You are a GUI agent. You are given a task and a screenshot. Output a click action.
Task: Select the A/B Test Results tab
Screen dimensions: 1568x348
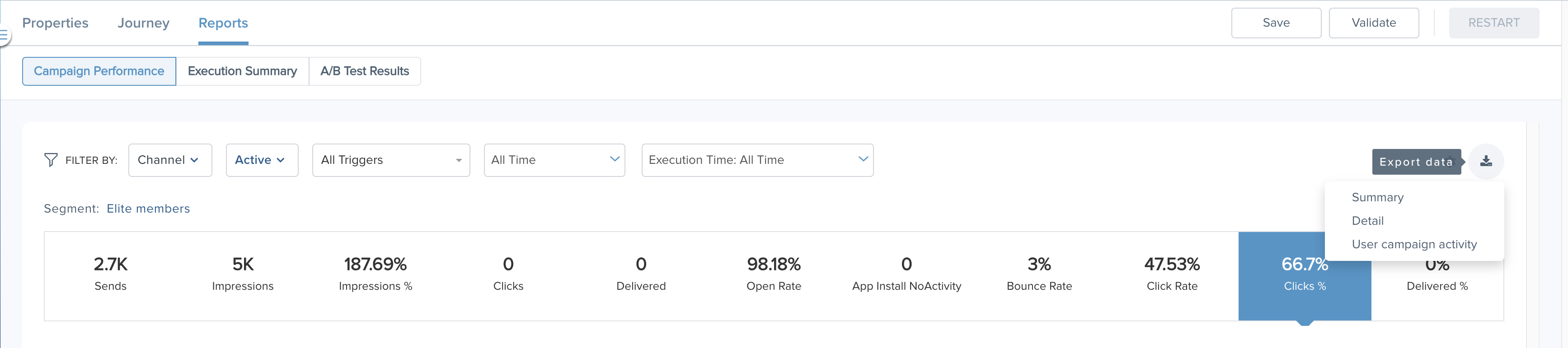tap(365, 71)
